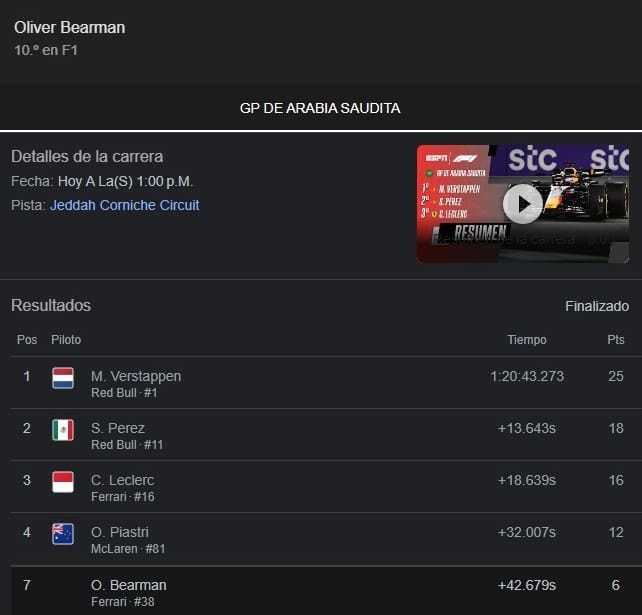The image size is (642, 615).
Task: Click the Tiempo column header
Action: pos(527,340)
